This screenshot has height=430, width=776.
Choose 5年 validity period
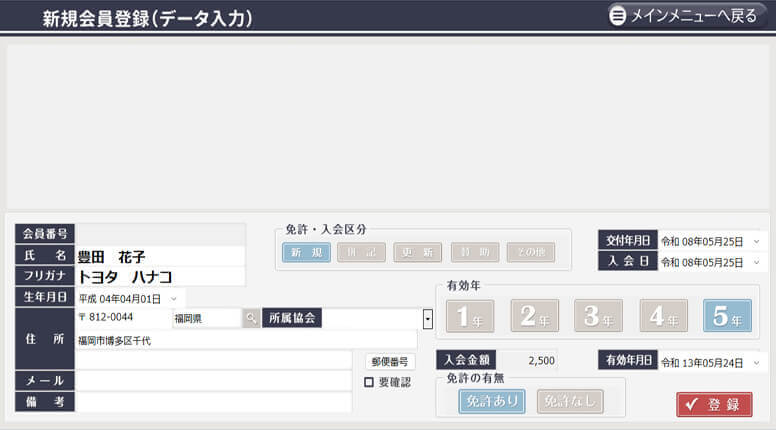pyautogui.click(x=728, y=316)
